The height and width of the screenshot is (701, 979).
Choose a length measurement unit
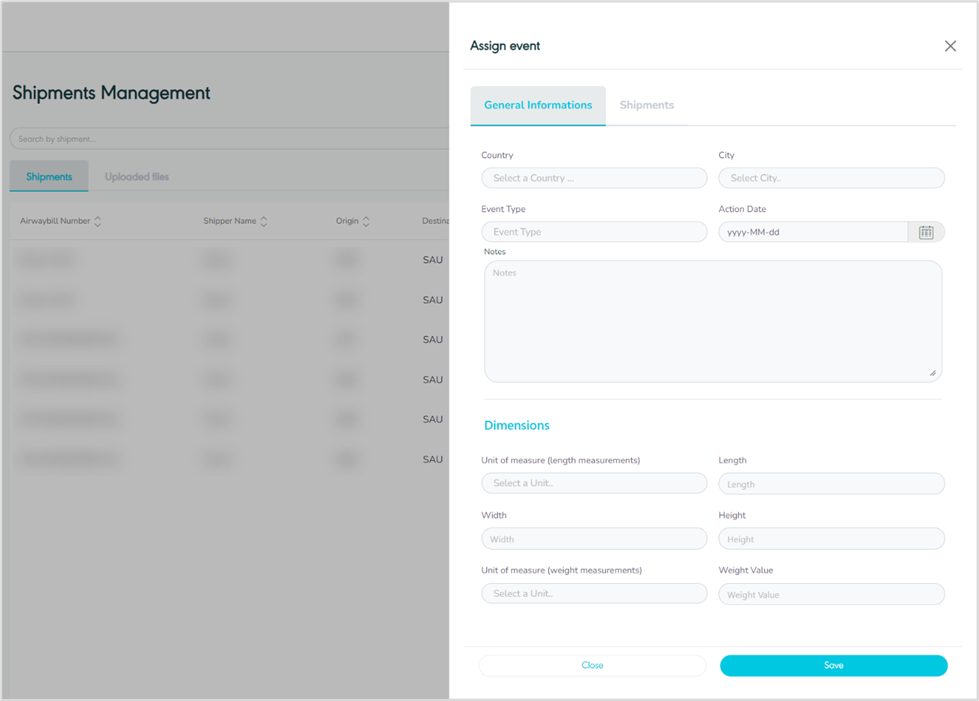(x=594, y=483)
